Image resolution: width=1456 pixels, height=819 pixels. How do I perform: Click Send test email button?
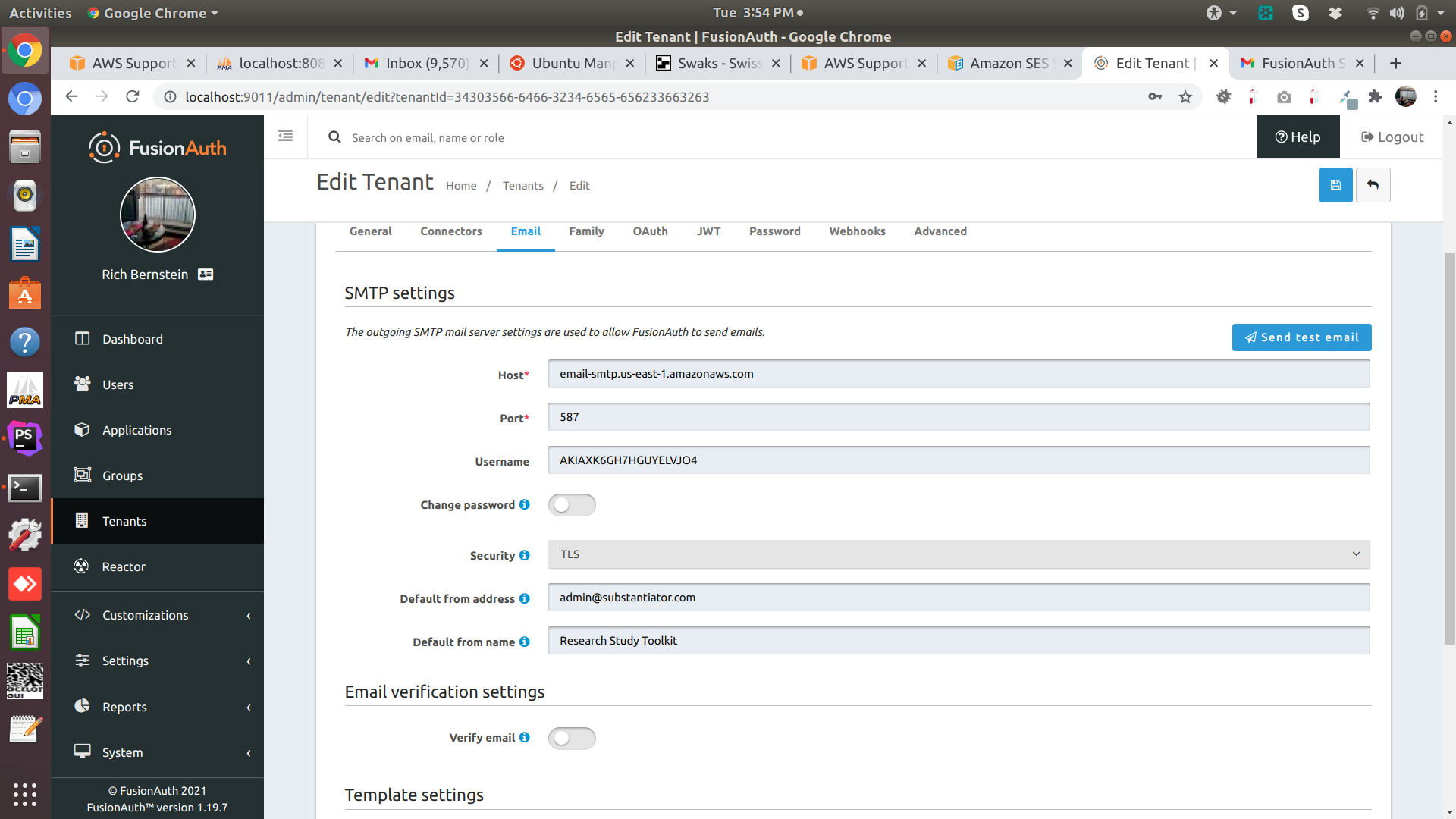tap(1301, 337)
